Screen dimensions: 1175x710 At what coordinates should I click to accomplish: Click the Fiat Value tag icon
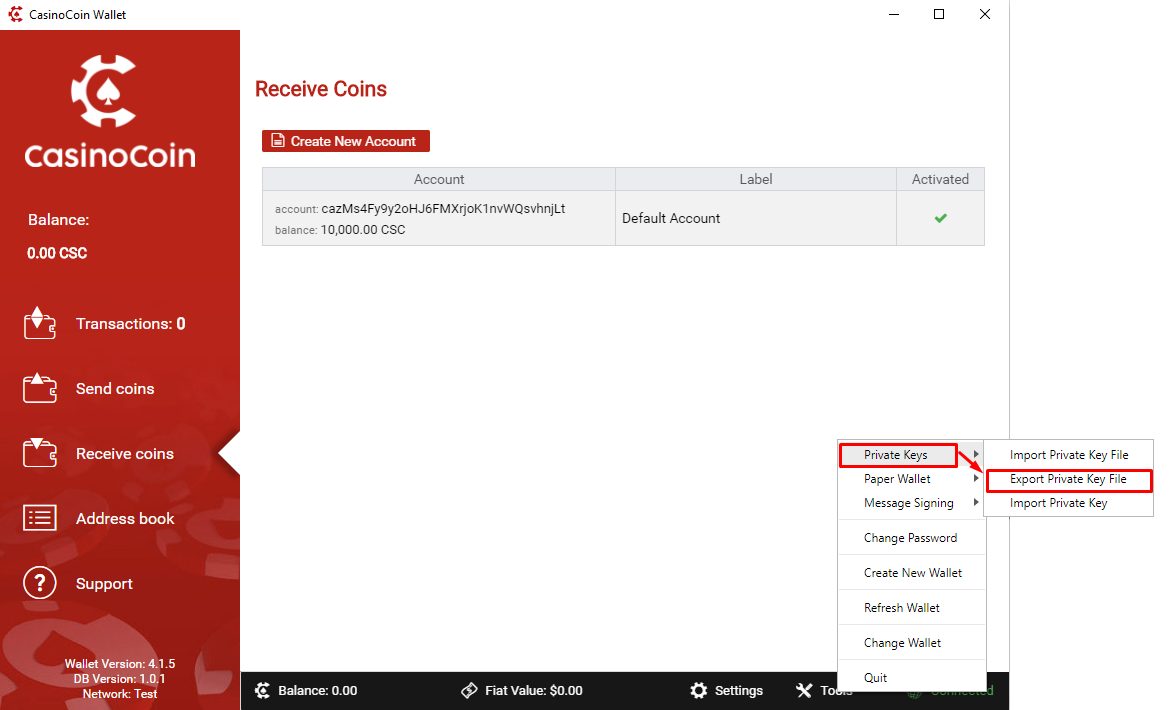(469, 691)
